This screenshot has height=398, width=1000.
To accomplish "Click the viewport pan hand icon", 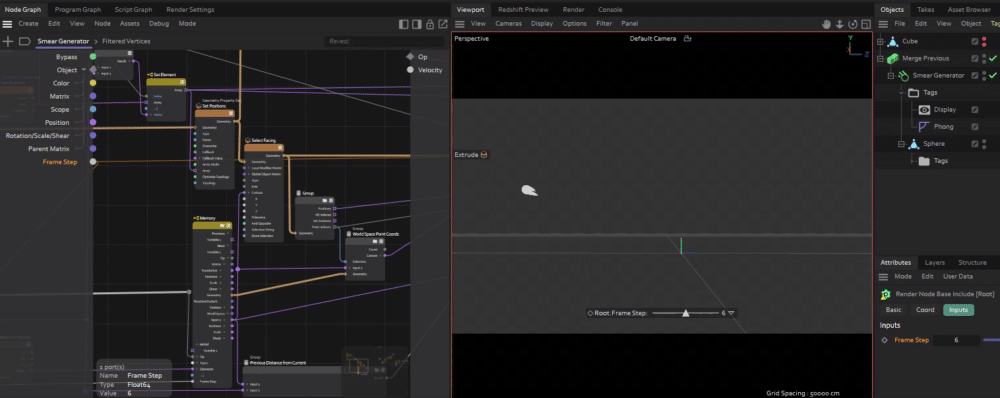I will [x=827, y=24].
